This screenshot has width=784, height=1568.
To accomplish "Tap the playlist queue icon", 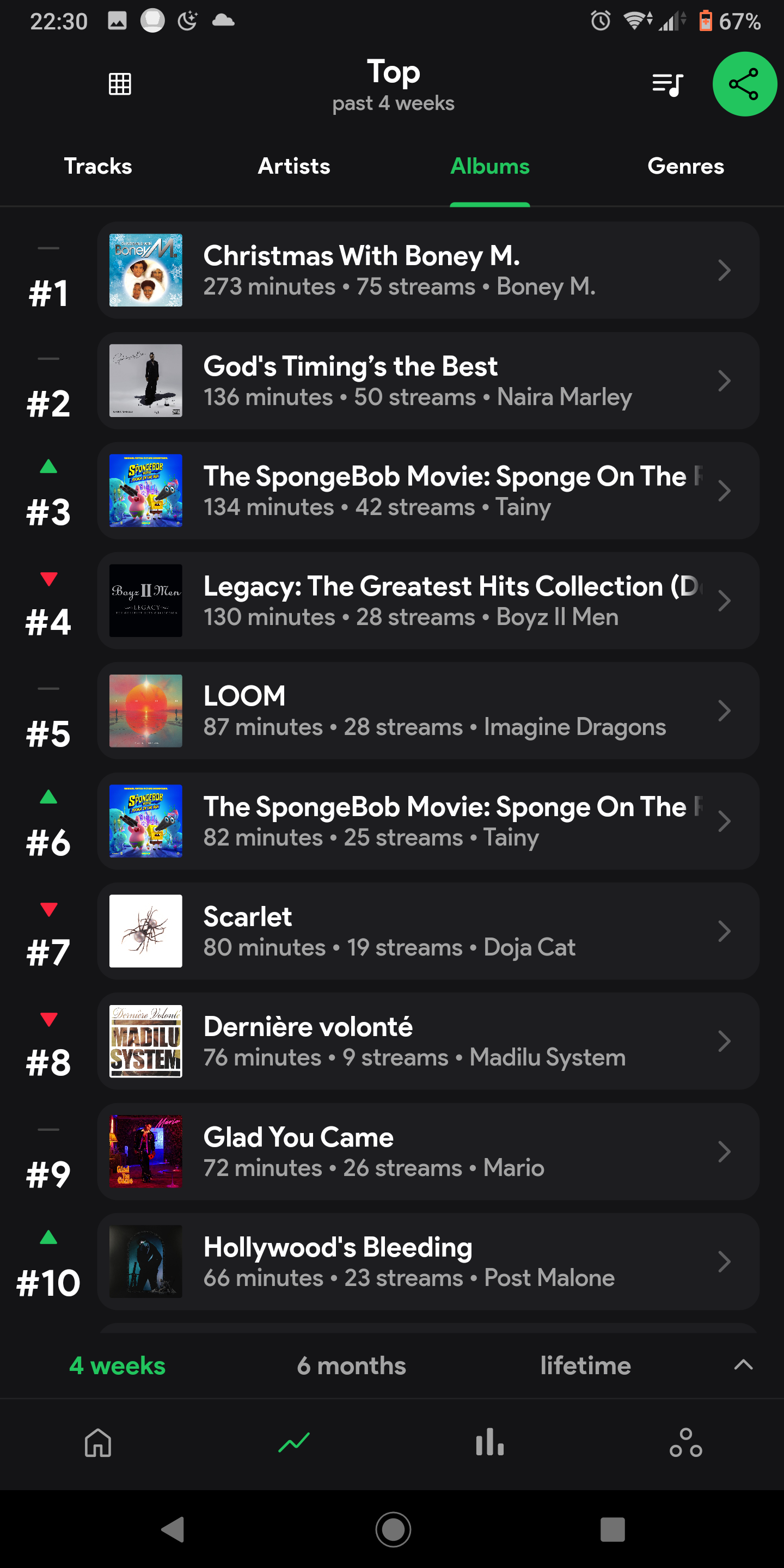I will click(x=667, y=84).
